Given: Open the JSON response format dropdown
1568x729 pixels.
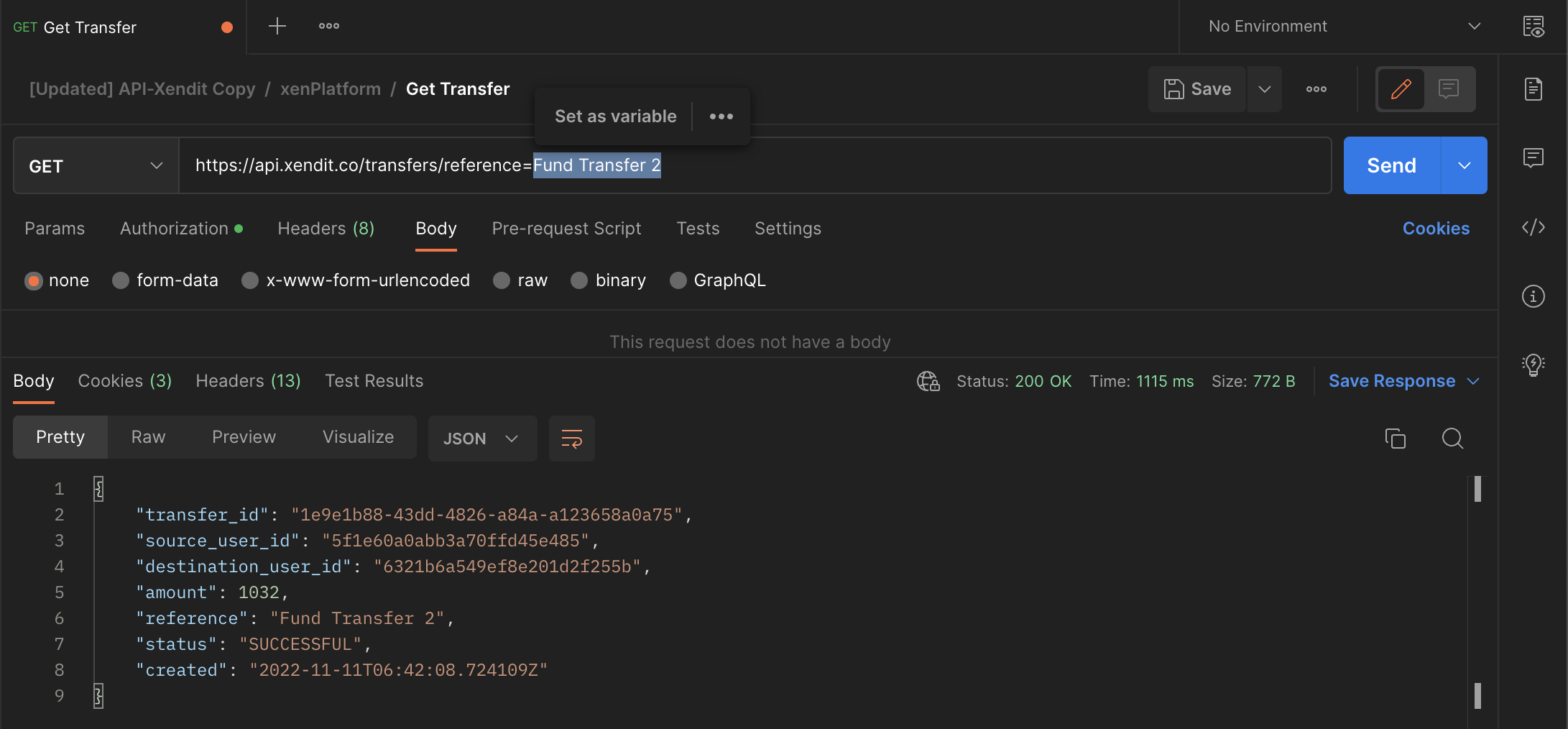Looking at the screenshot, I should pyautogui.click(x=482, y=438).
